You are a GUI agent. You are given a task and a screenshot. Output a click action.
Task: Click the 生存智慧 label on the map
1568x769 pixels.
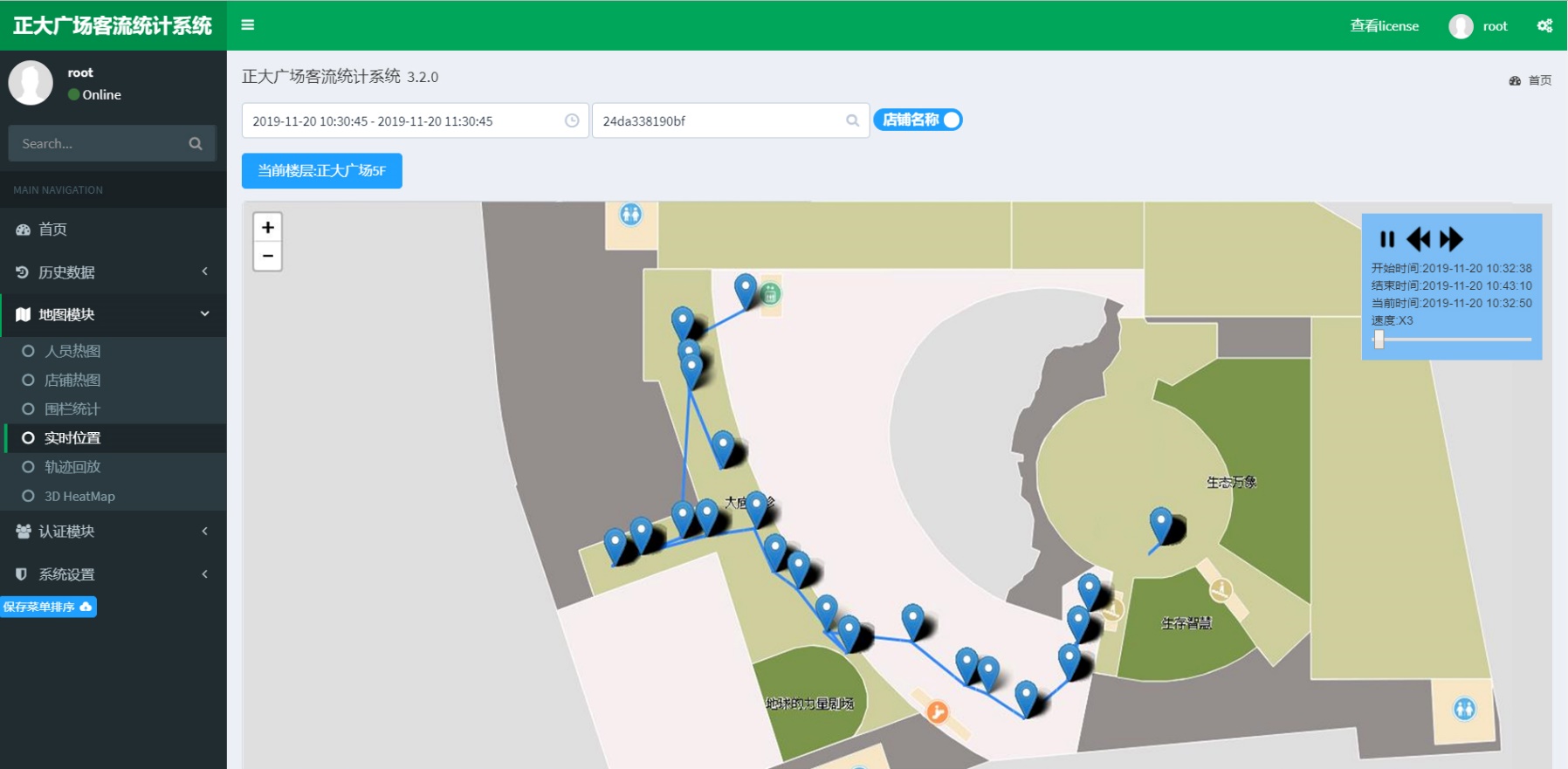(1186, 623)
